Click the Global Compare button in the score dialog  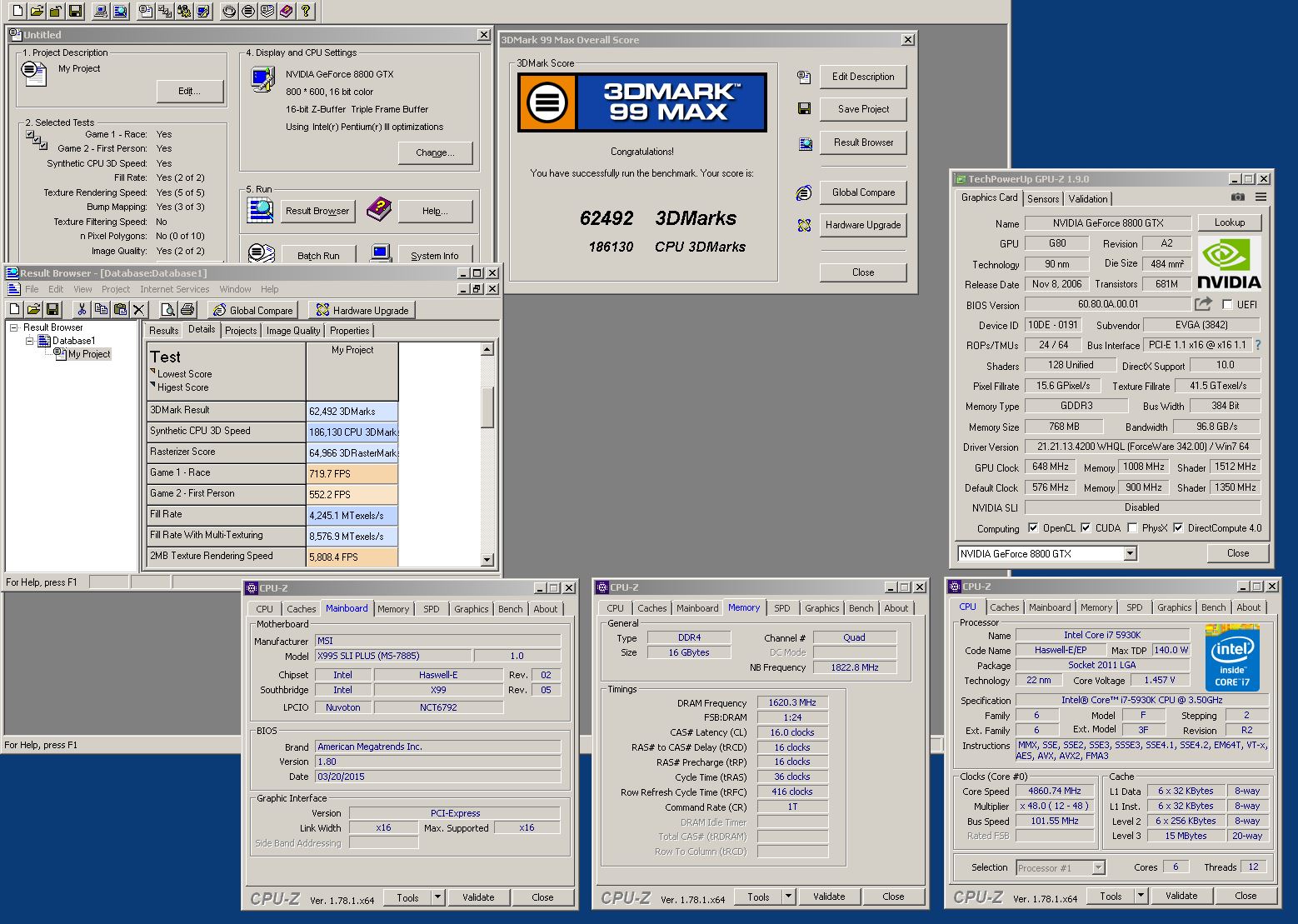863,192
